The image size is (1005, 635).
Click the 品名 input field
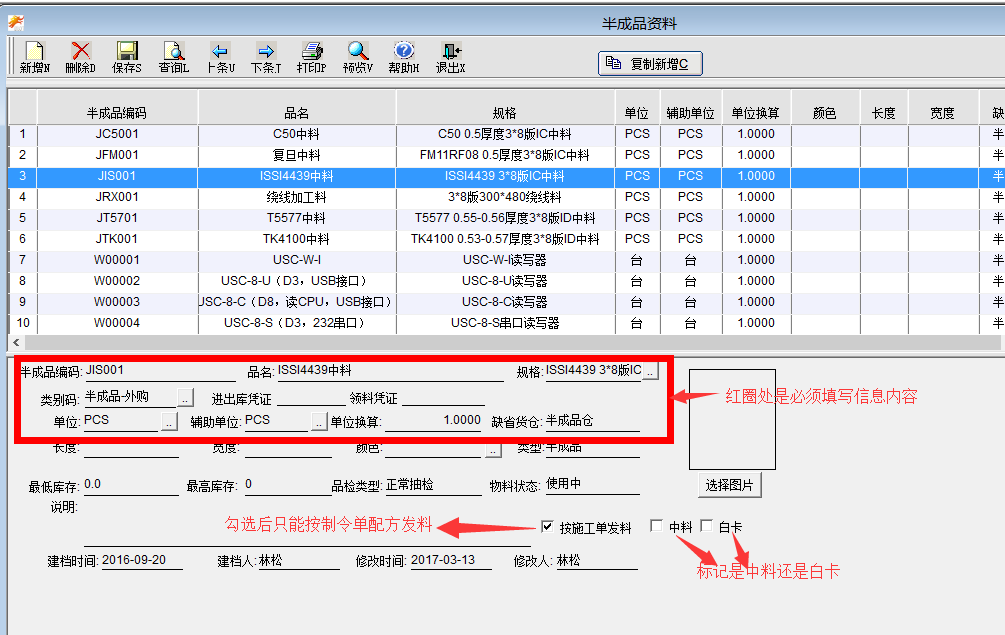pyautogui.click(x=390, y=372)
